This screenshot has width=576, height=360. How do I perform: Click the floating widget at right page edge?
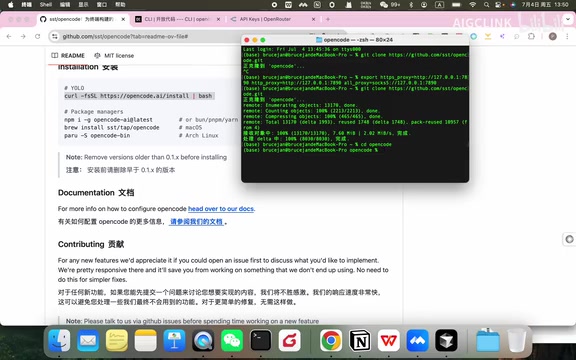tap(569, 240)
